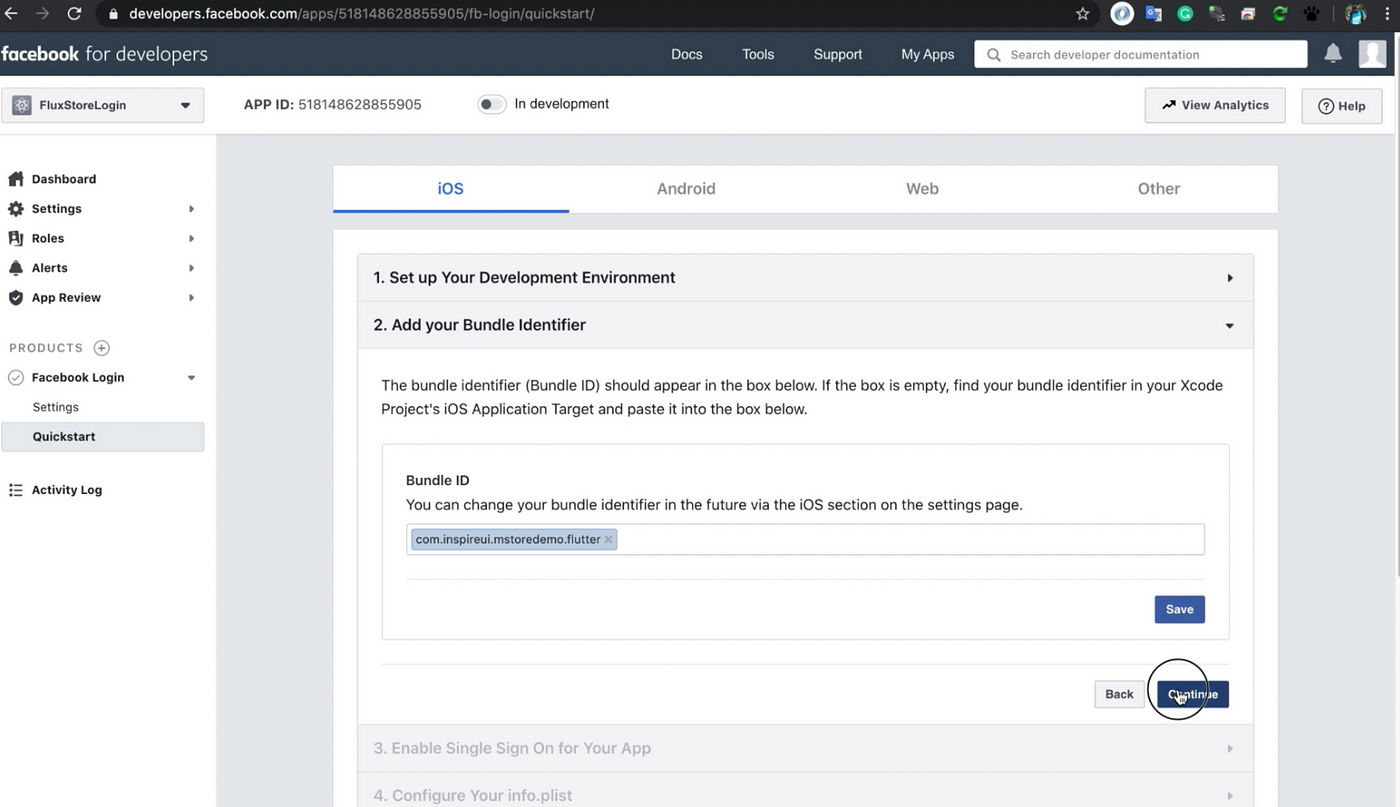Screen dimensions: 1400x807
Task: Open the Activity Log page
Action: tap(67, 490)
